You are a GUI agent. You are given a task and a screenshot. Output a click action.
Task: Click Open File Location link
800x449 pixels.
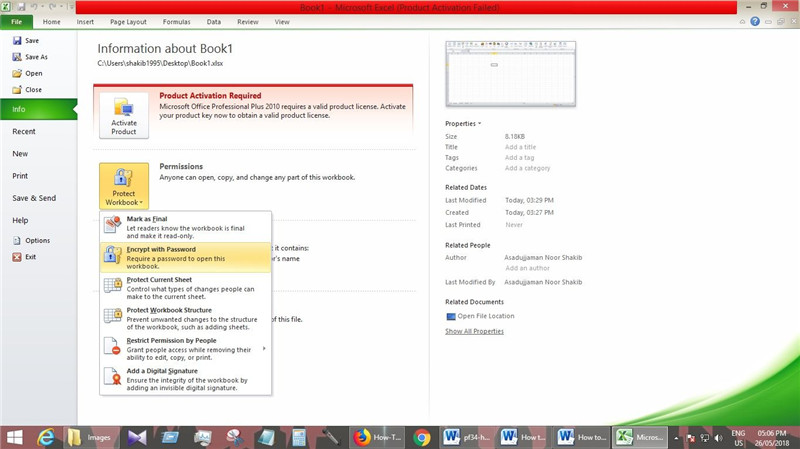pos(486,316)
